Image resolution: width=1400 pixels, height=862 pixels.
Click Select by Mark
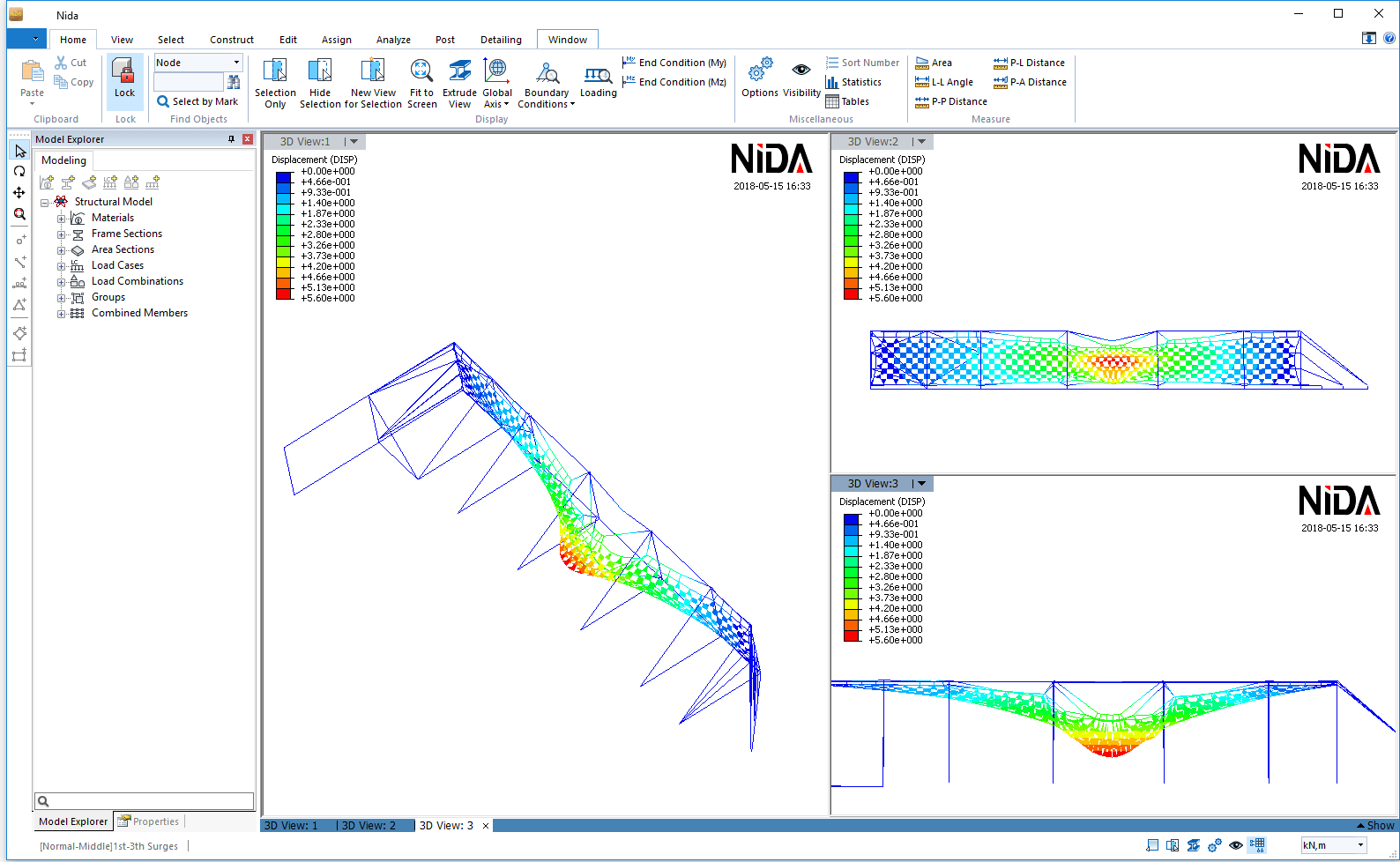(198, 101)
